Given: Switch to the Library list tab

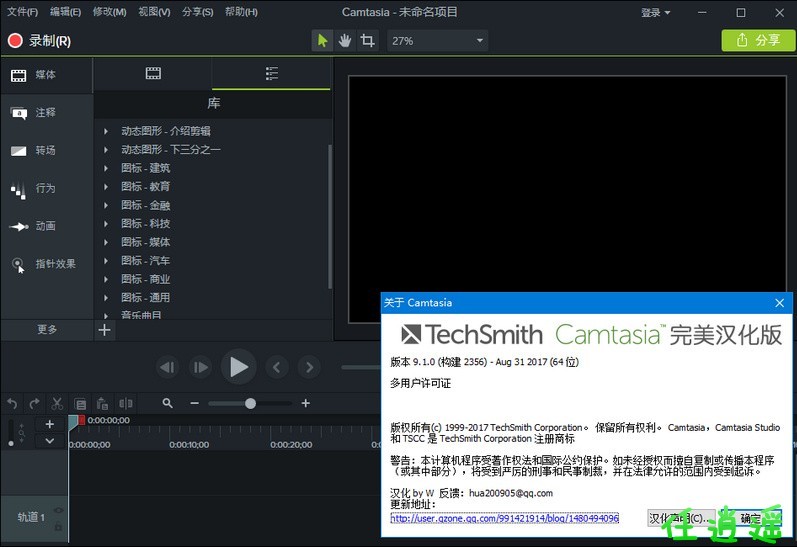Looking at the screenshot, I should 271,74.
